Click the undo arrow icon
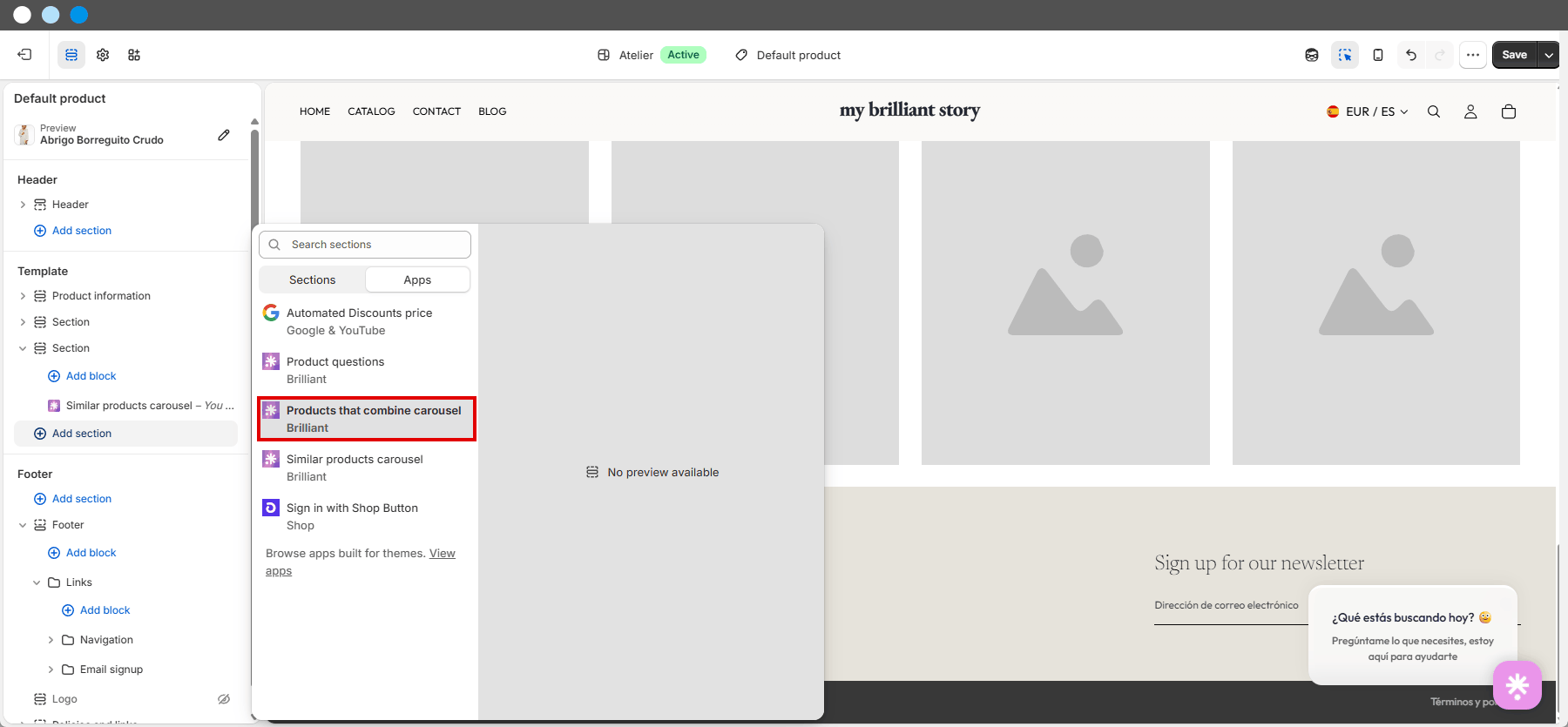This screenshot has height=727, width=1568. 1411,55
